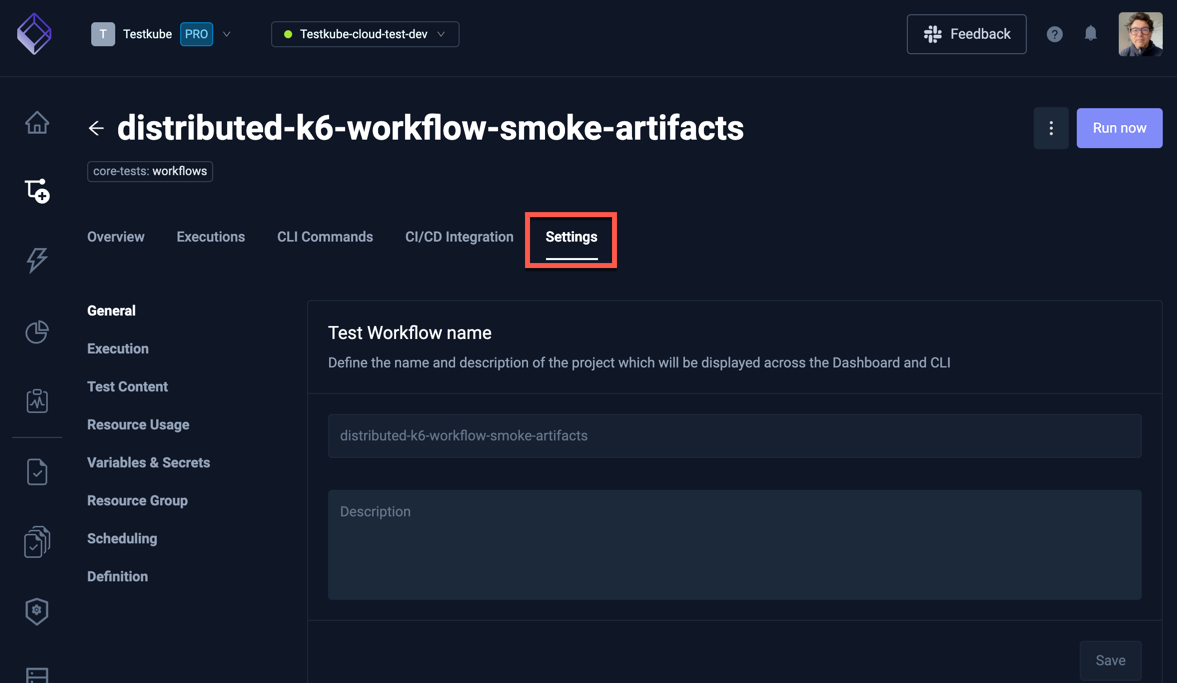Open the notifications bell icon
Screen dimensions: 1177x683
[x=1091, y=34]
